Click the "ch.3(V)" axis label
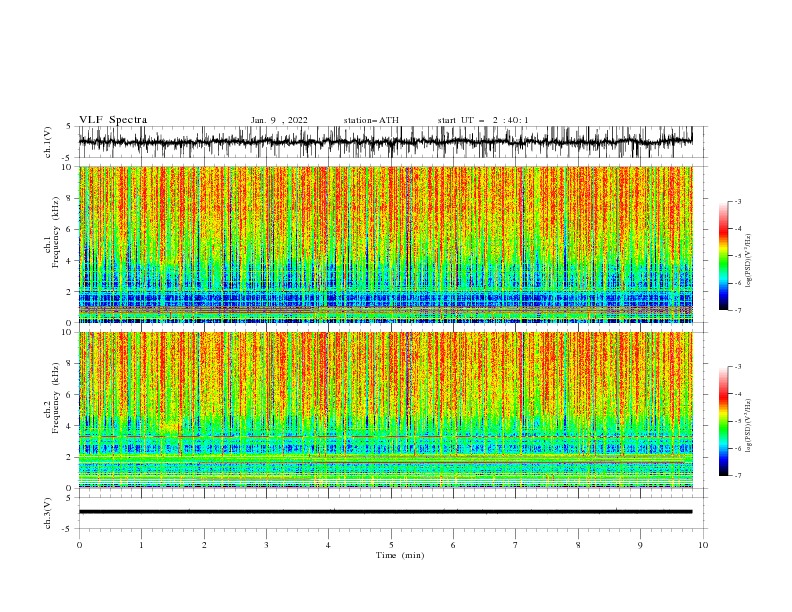Image resolution: width=792 pixels, height=612 pixels. 48,513
